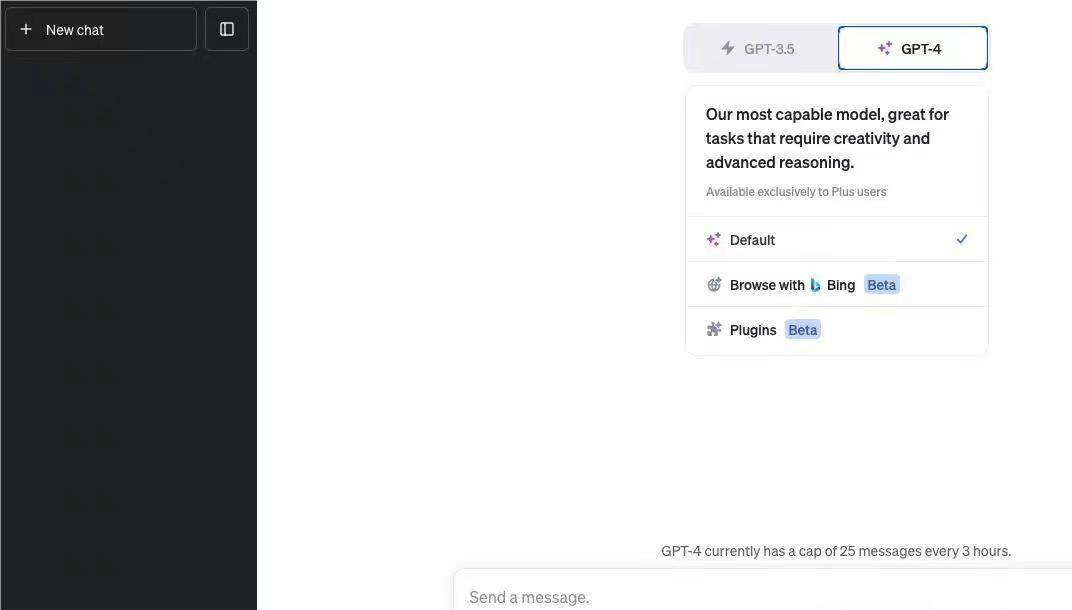This screenshot has width=1072, height=610.
Task: Click the globe icon beside Browse with
Action: 714,284
